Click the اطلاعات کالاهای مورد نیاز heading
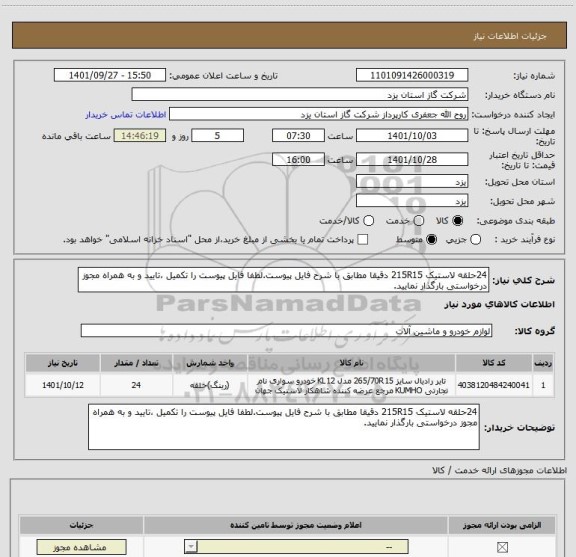 500,304
